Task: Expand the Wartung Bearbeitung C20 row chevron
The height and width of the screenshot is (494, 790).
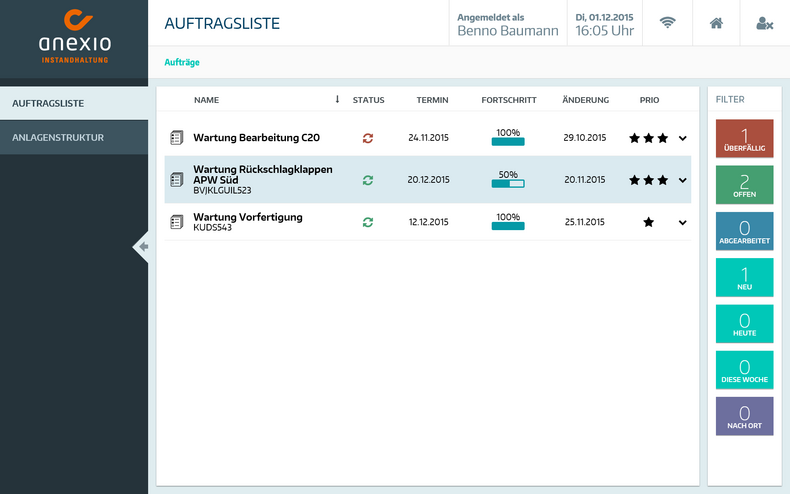Action: (x=683, y=138)
